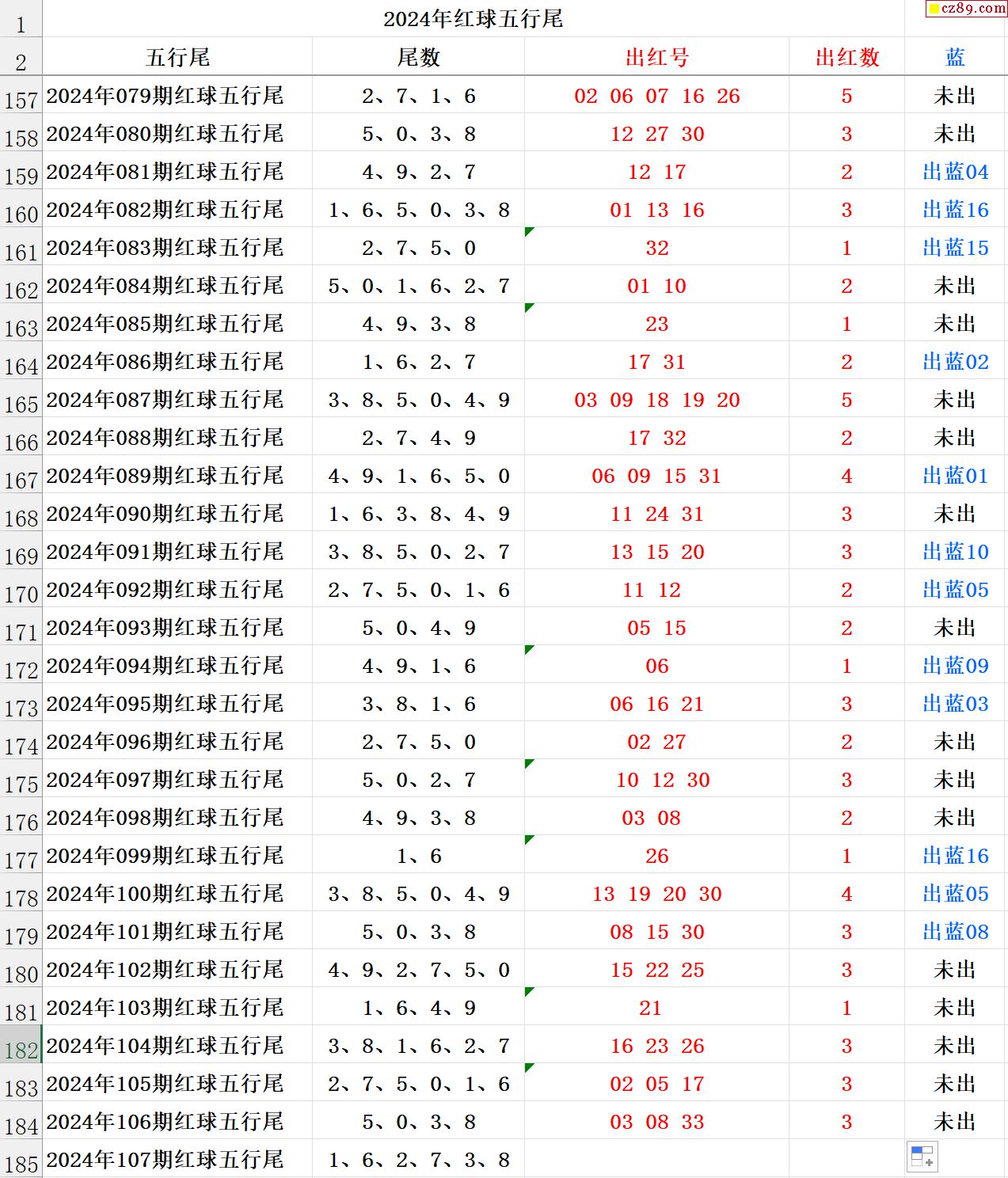Select the 出蓝08 cell
Screen dimensions: 1008x1178
(x=955, y=932)
